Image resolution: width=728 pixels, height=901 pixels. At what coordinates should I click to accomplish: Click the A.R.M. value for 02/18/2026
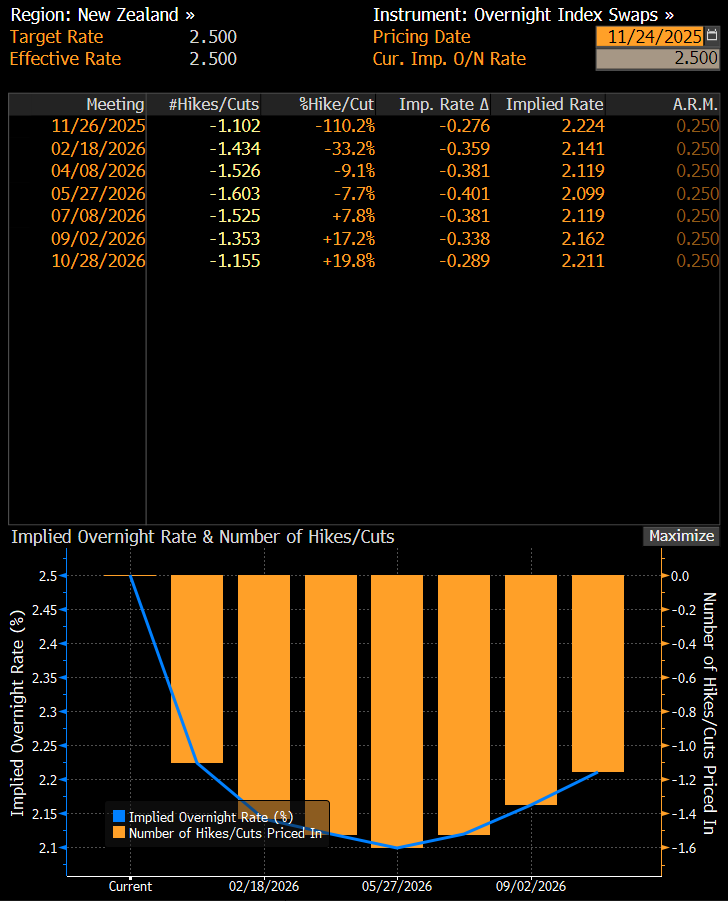coord(697,148)
